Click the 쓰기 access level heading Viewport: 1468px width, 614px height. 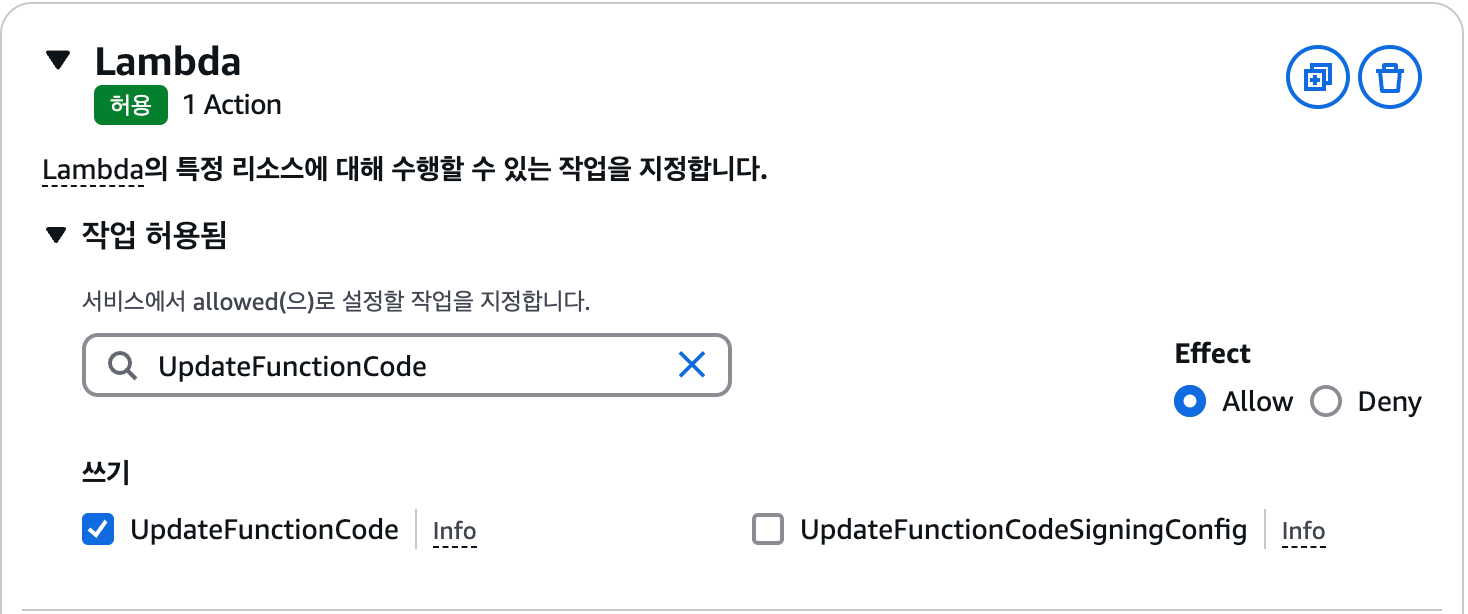coord(105,473)
